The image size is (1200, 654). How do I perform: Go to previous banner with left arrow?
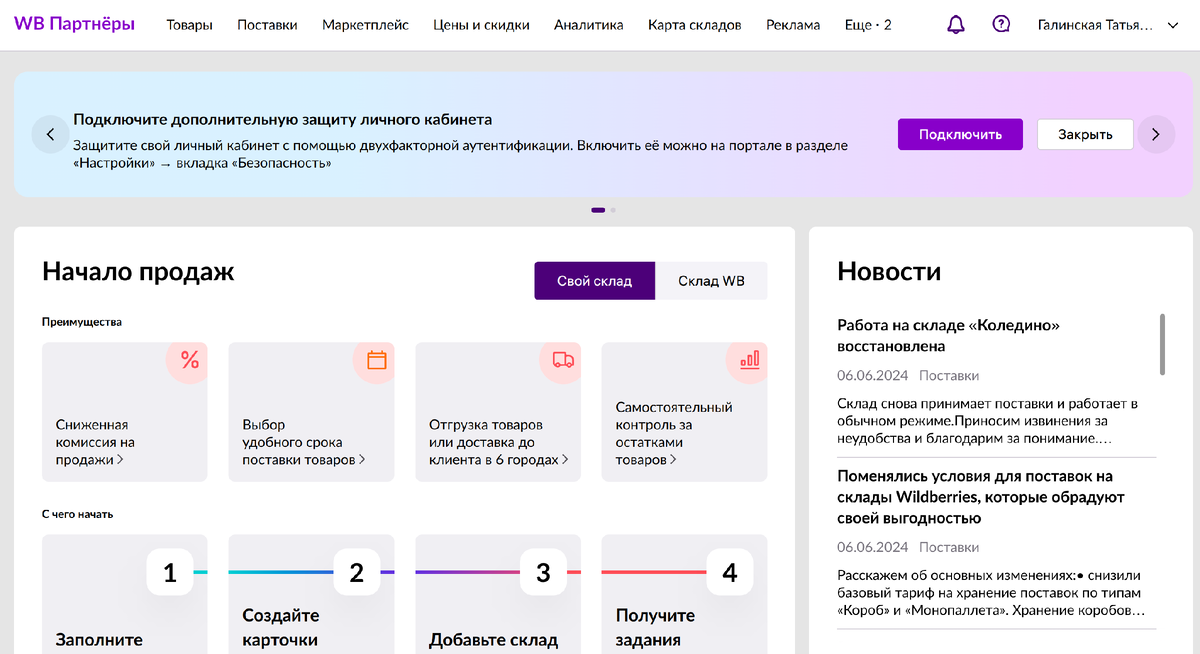pos(50,134)
